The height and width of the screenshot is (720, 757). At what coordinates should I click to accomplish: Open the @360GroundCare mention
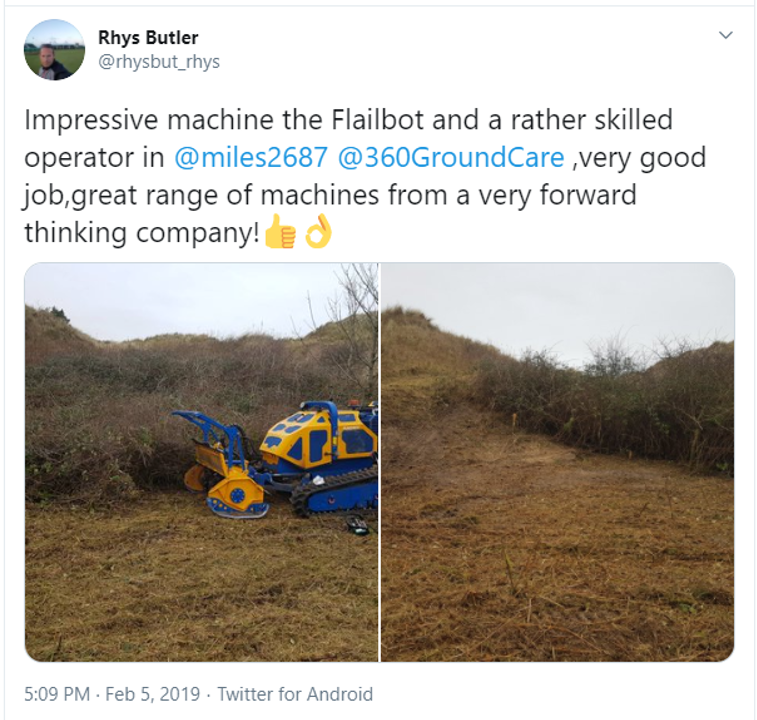pyautogui.click(x=451, y=157)
